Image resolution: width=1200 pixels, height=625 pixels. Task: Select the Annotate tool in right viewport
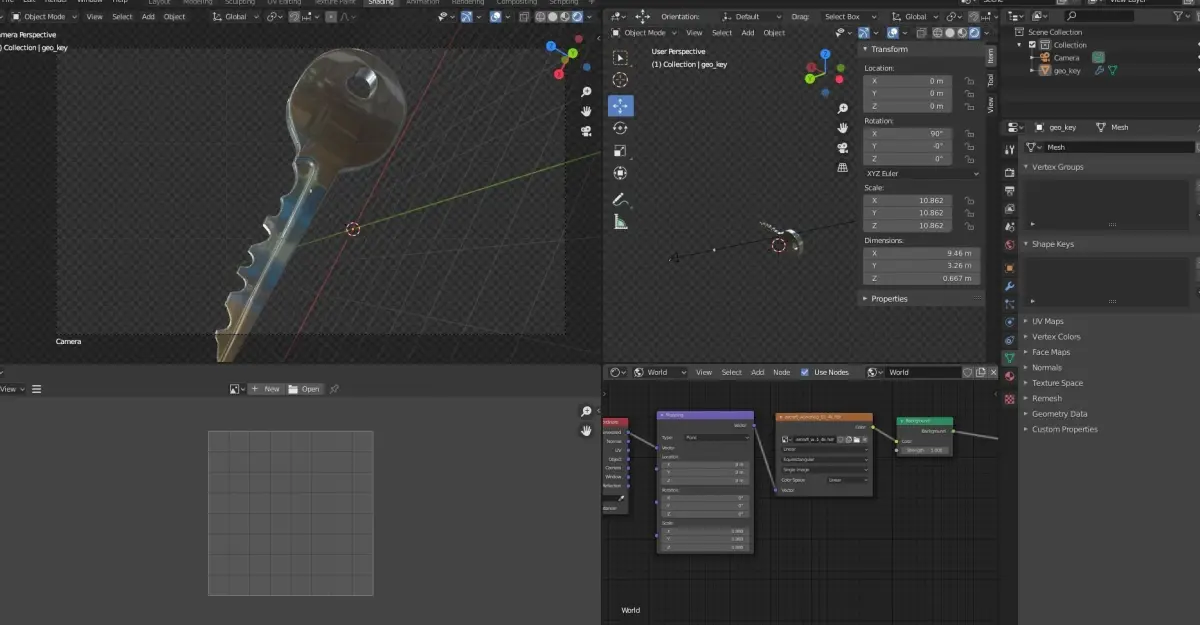[620, 199]
